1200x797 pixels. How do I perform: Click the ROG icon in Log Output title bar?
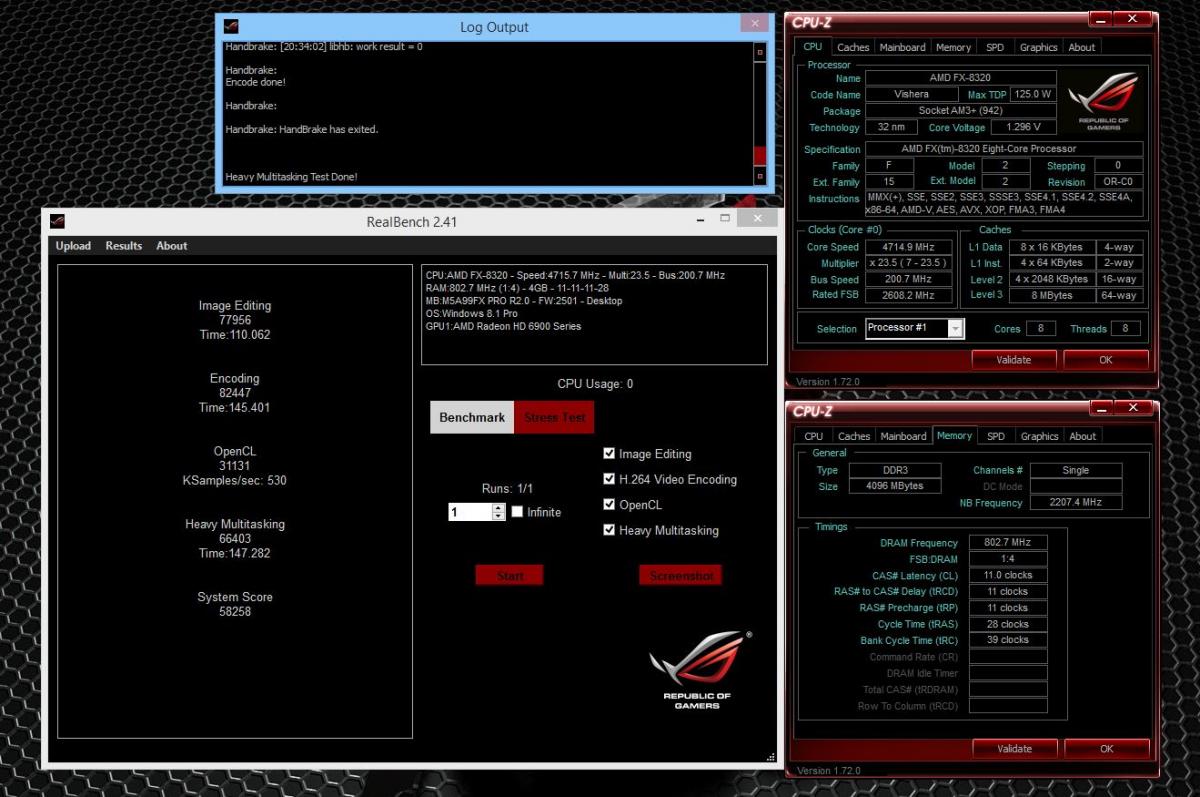(x=232, y=26)
